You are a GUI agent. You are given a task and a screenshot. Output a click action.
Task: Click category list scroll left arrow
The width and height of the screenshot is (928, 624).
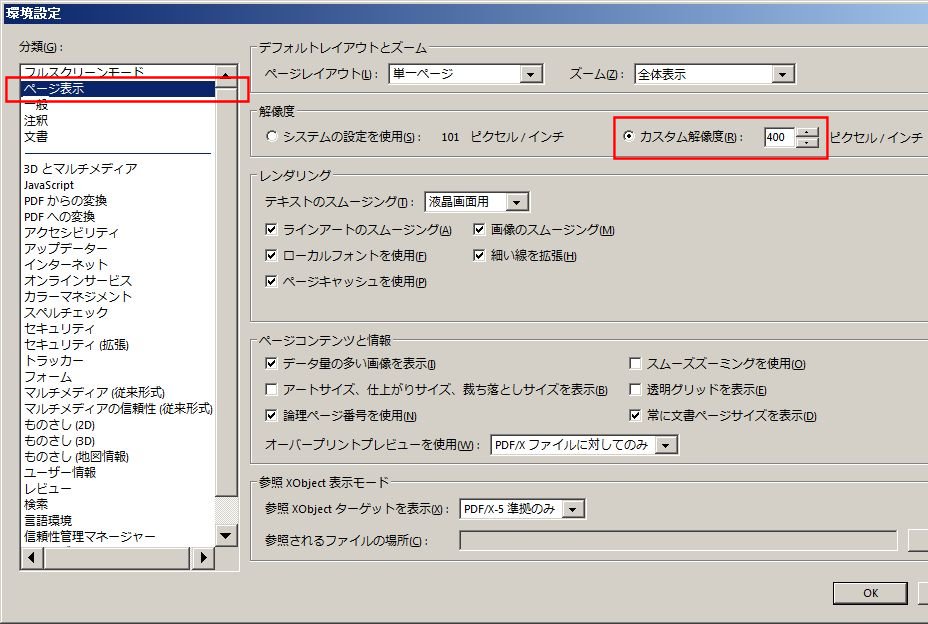[x=31, y=558]
